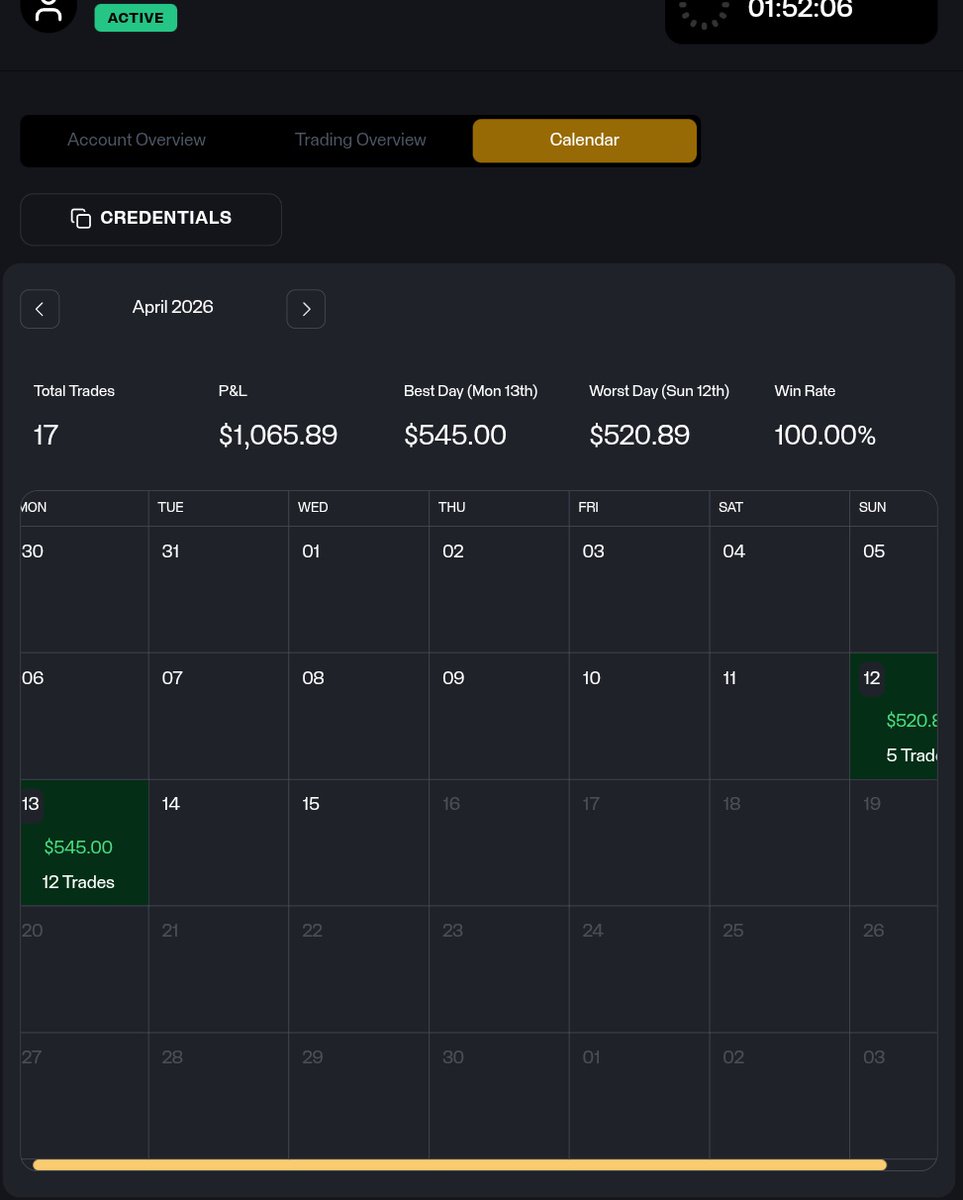Select calendar day 11
The width and height of the screenshot is (963, 1200).
779,716
